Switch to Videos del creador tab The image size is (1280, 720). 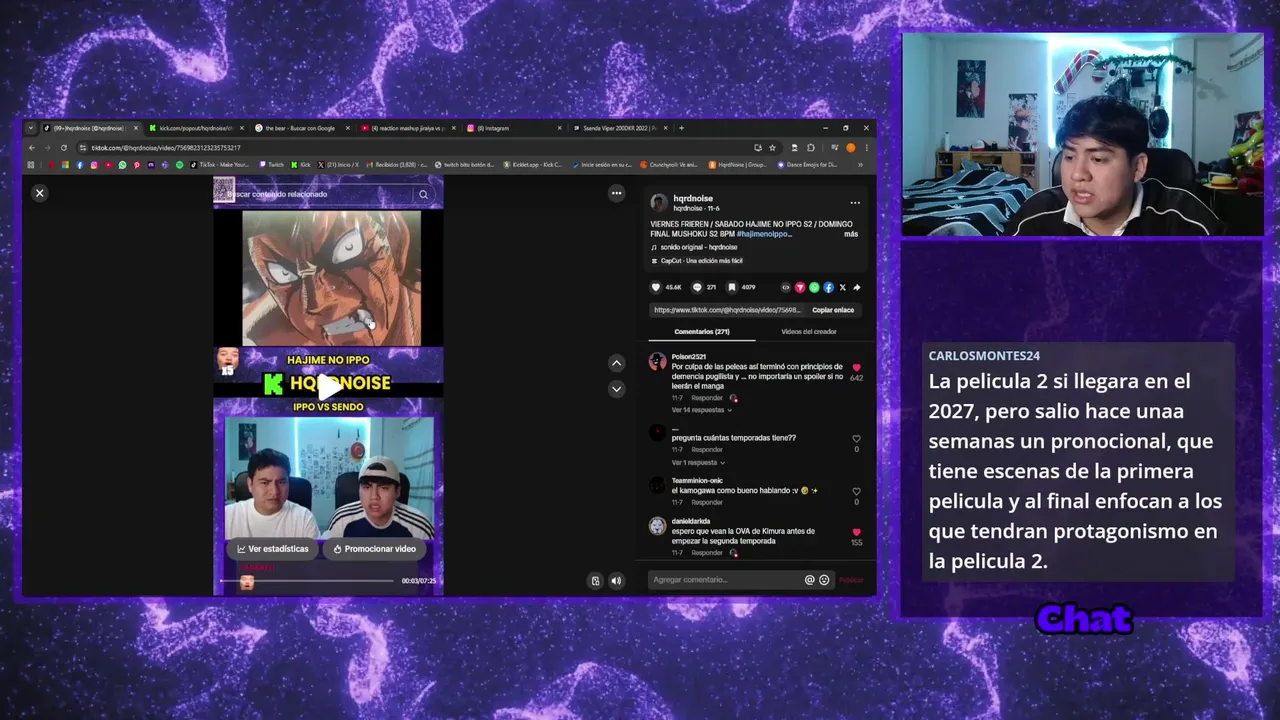pos(809,332)
